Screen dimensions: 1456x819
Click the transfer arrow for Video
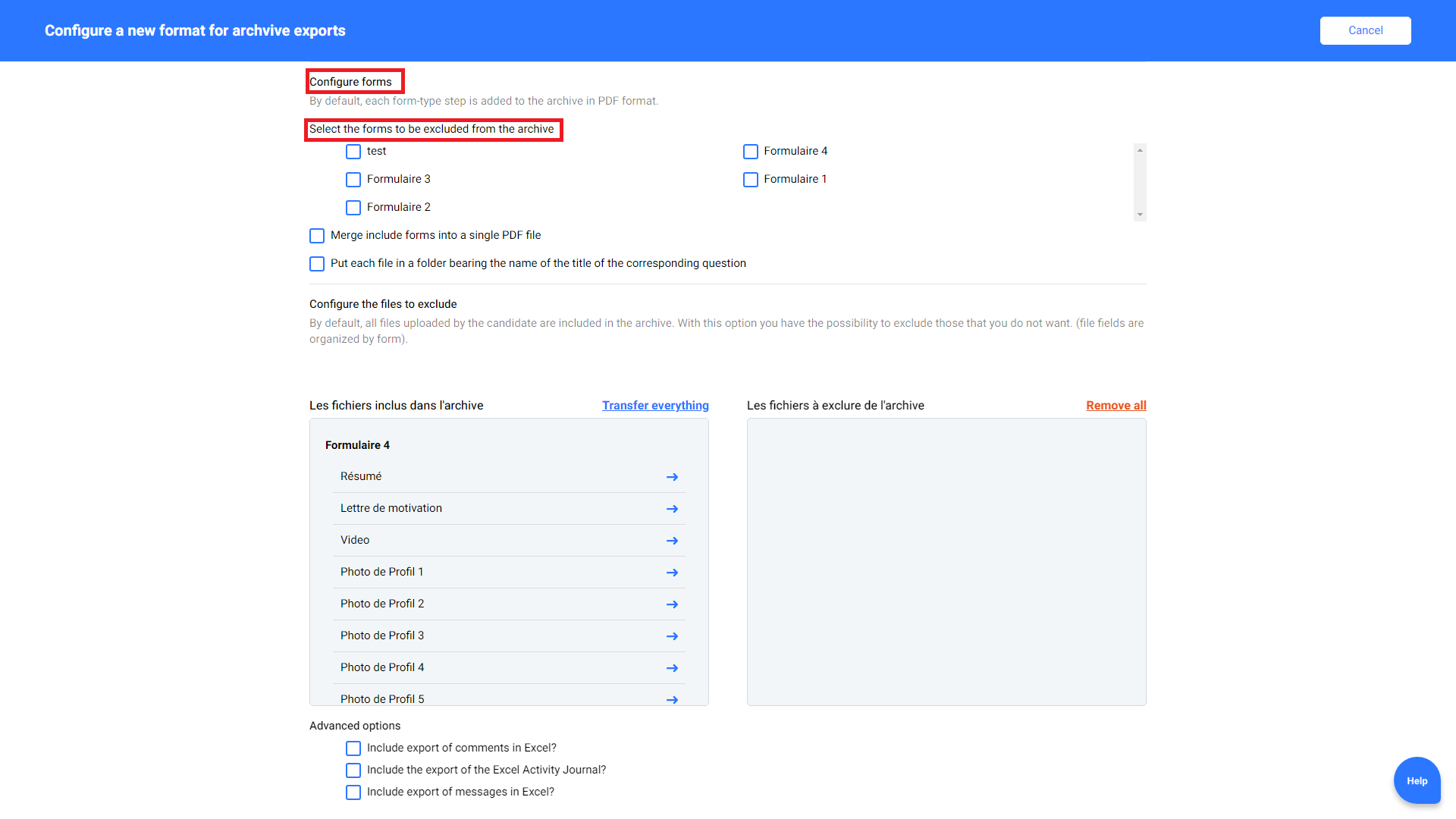(672, 541)
